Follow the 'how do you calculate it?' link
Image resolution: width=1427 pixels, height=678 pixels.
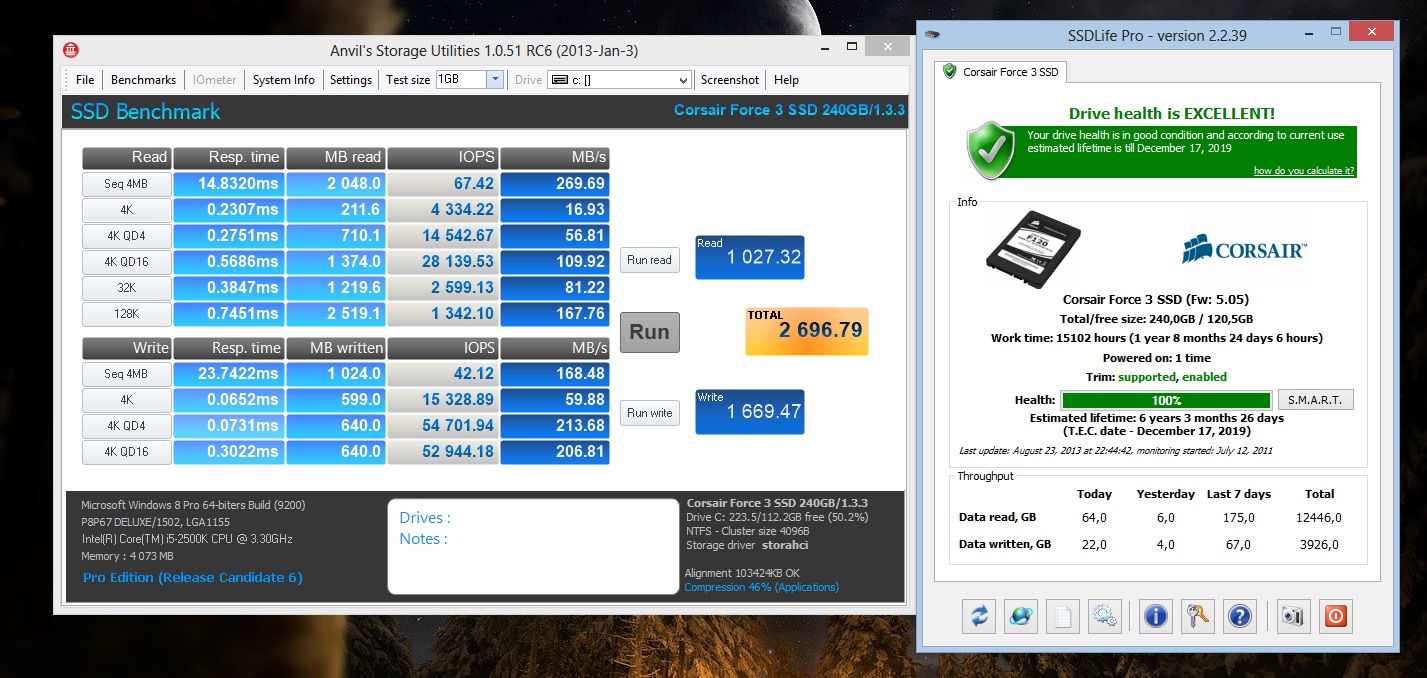pyautogui.click(x=1304, y=171)
